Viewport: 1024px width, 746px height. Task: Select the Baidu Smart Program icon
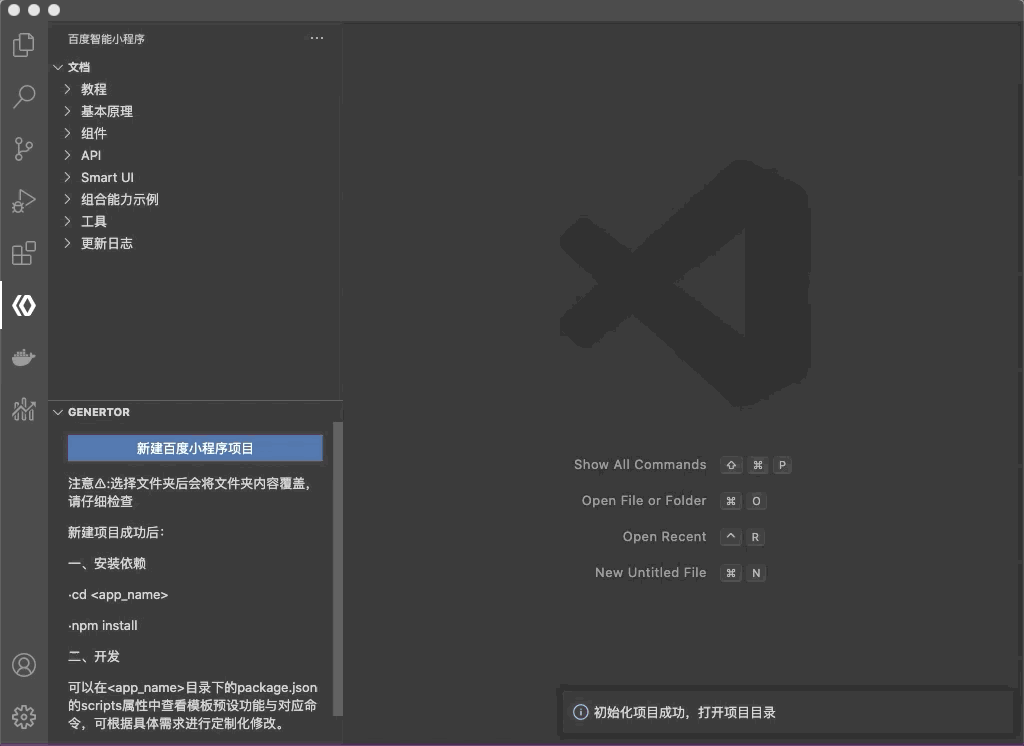pos(24,305)
